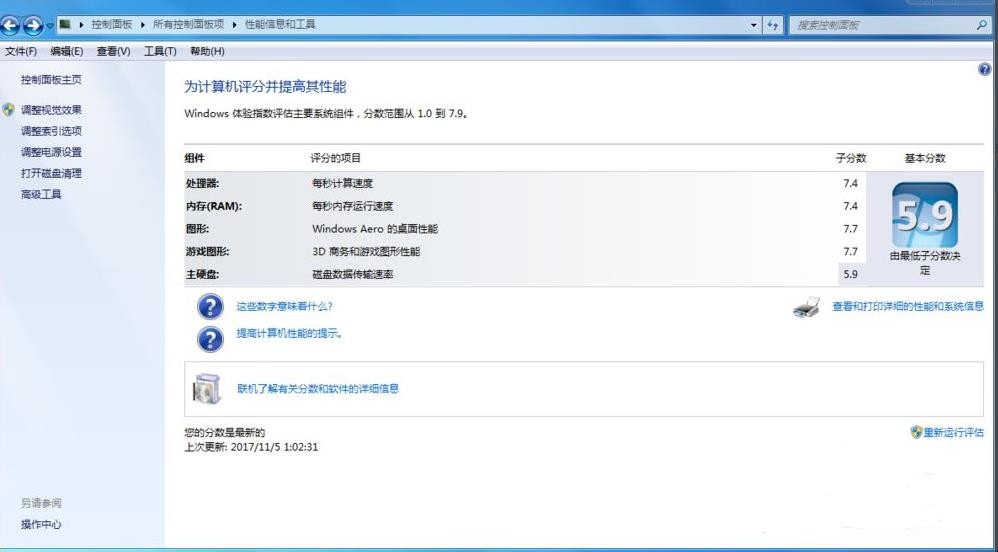998x552 pixels.
Task: Click the 所有控制面板项 breadcrumb
Action: point(188,24)
